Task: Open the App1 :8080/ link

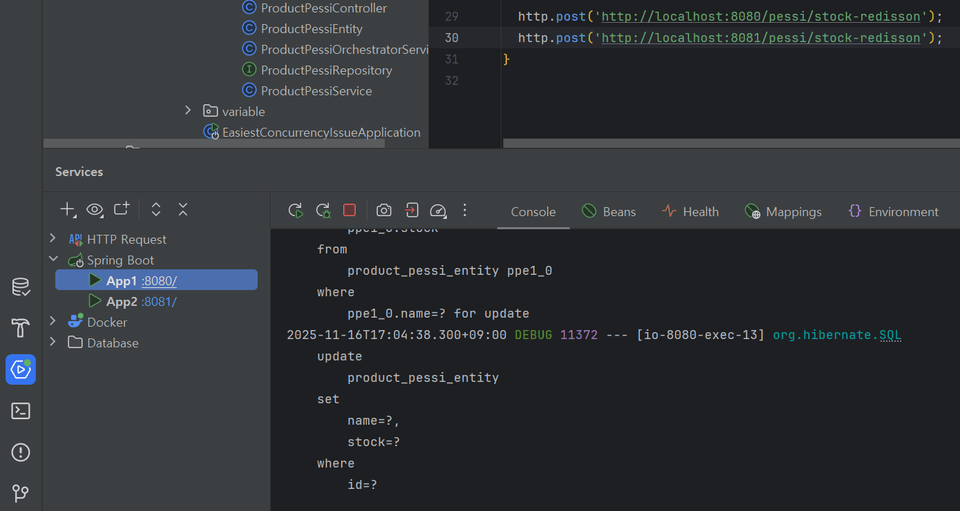Action: (159, 281)
